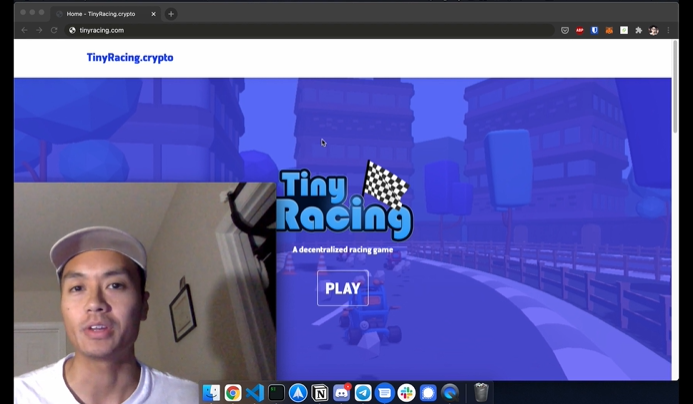Open Google Chrome from the dock
The width and height of the screenshot is (693, 404).
coord(233,393)
